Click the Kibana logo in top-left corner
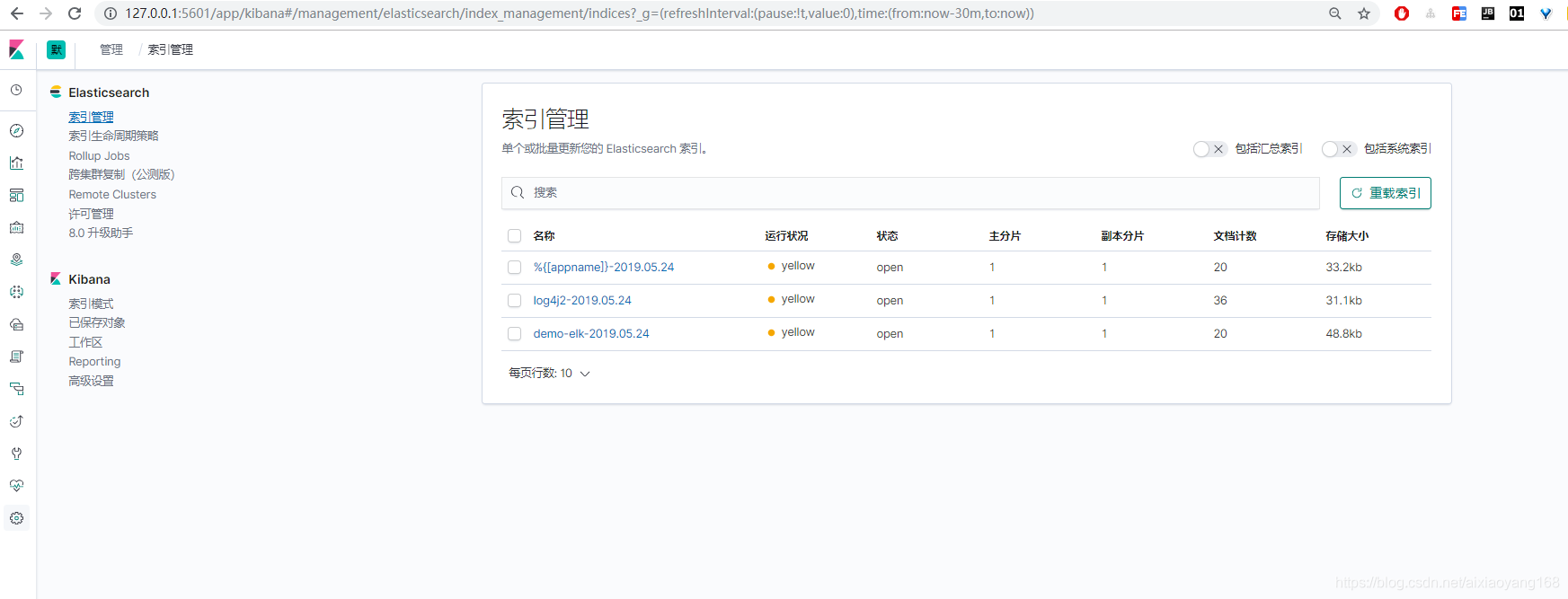 pos(16,50)
